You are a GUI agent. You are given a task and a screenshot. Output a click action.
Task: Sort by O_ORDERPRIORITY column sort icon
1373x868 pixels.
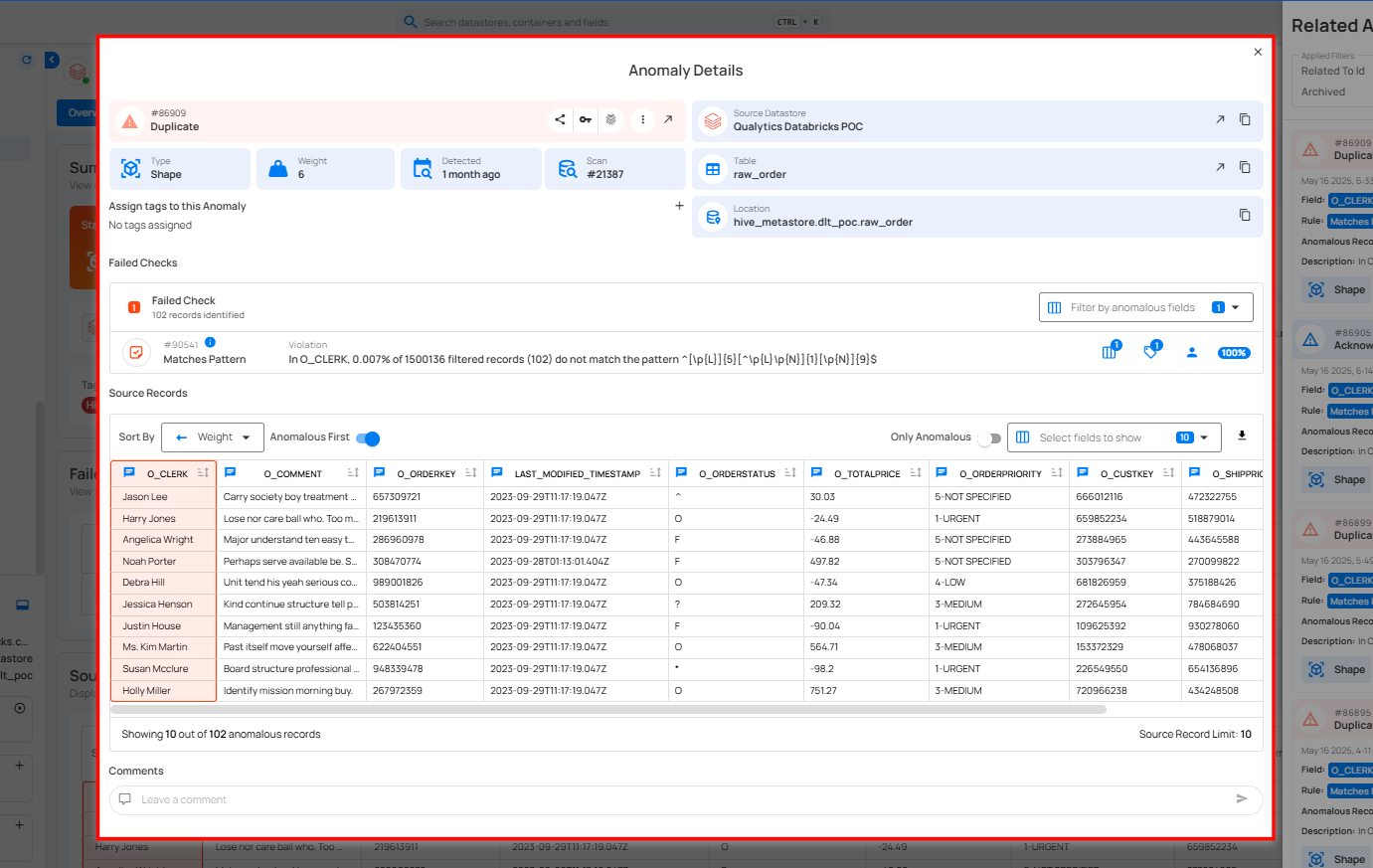pos(1057,473)
